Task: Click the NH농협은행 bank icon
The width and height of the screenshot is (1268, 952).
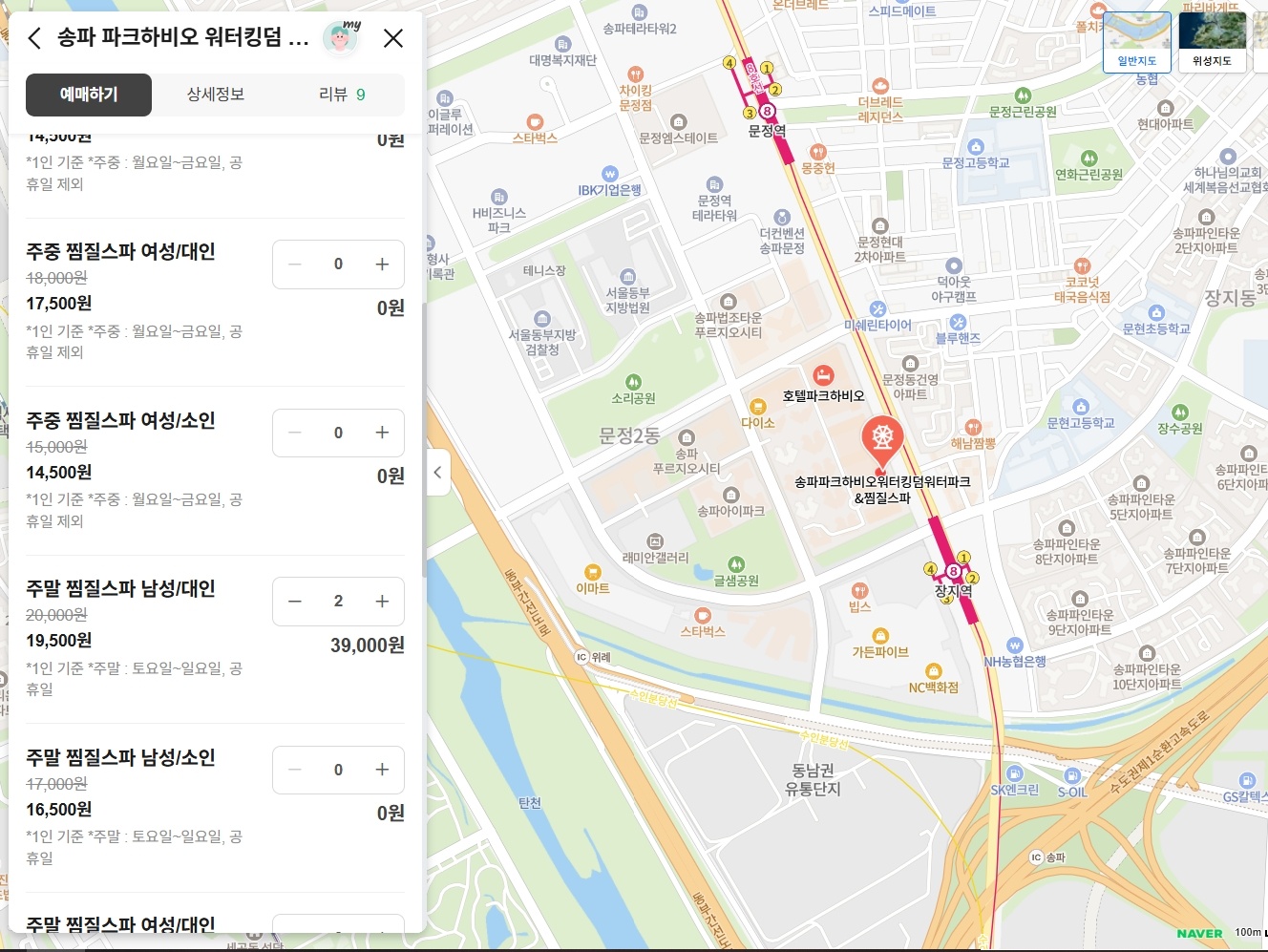Action: [1014, 645]
